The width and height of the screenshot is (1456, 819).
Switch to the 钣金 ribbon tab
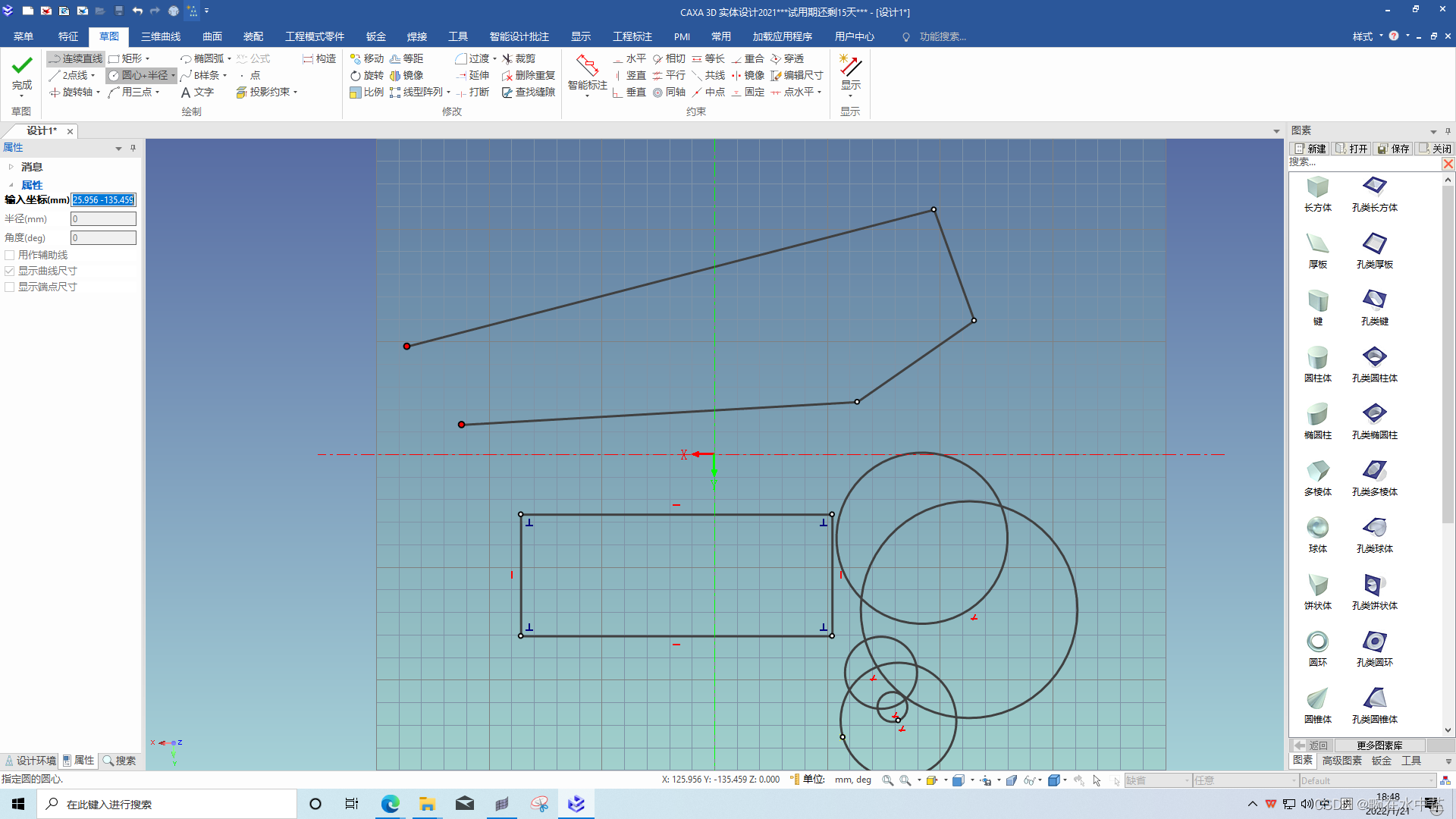pos(376,36)
